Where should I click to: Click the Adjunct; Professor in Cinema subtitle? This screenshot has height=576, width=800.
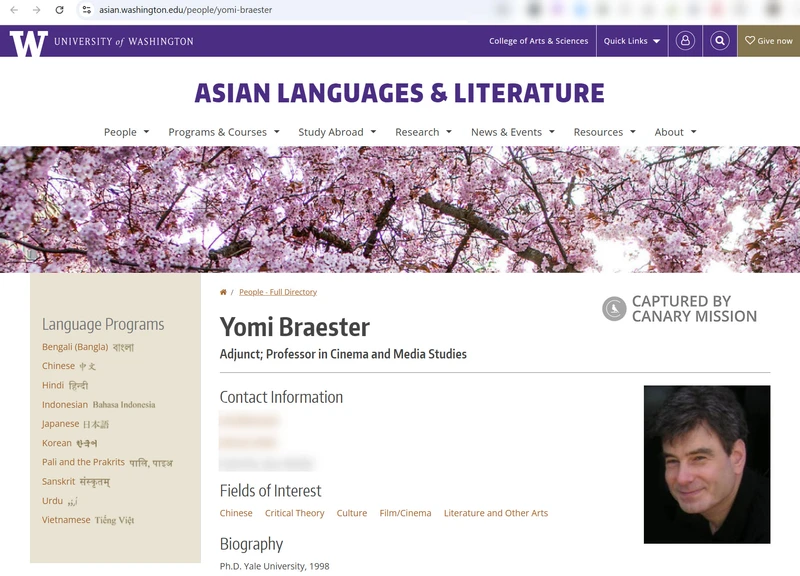click(343, 354)
